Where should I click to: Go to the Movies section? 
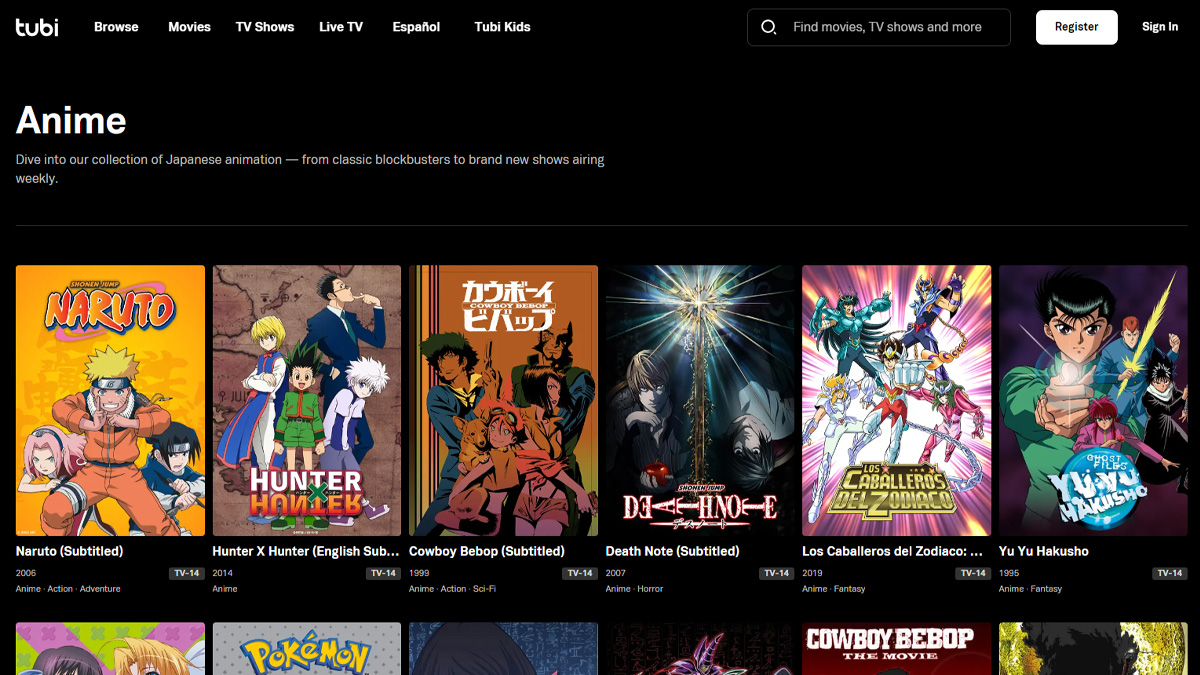pyautogui.click(x=189, y=27)
